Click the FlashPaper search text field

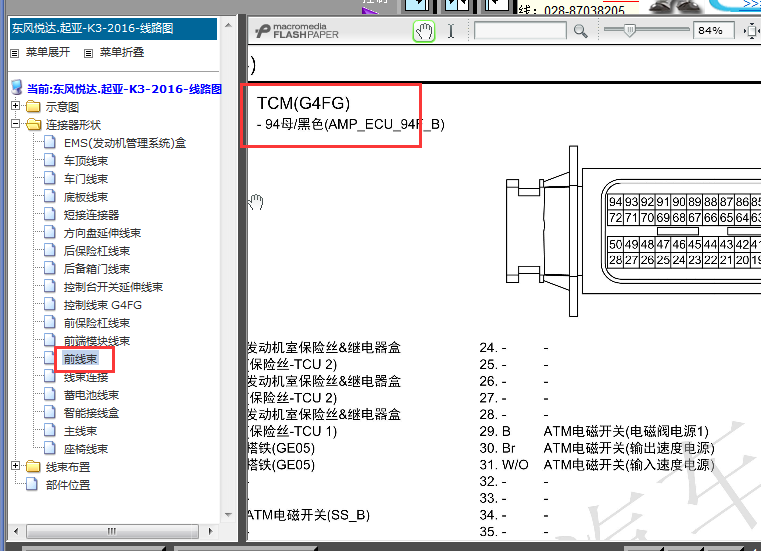pyautogui.click(x=520, y=31)
